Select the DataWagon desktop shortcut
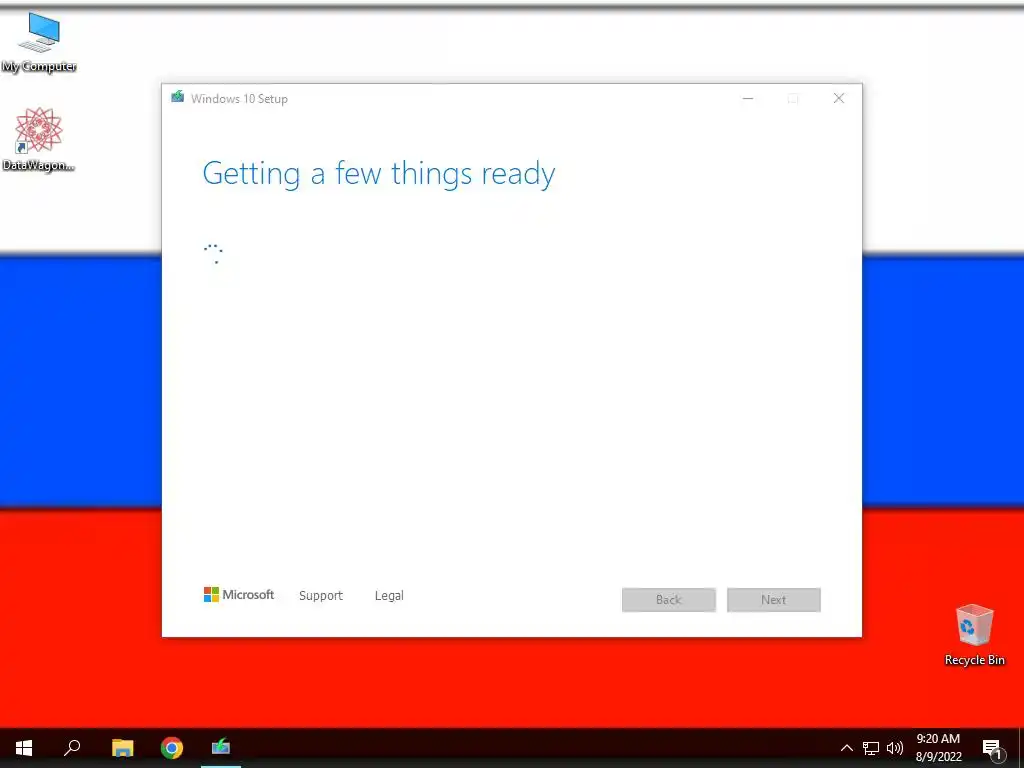Image resolution: width=1024 pixels, height=768 pixels. point(39,139)
